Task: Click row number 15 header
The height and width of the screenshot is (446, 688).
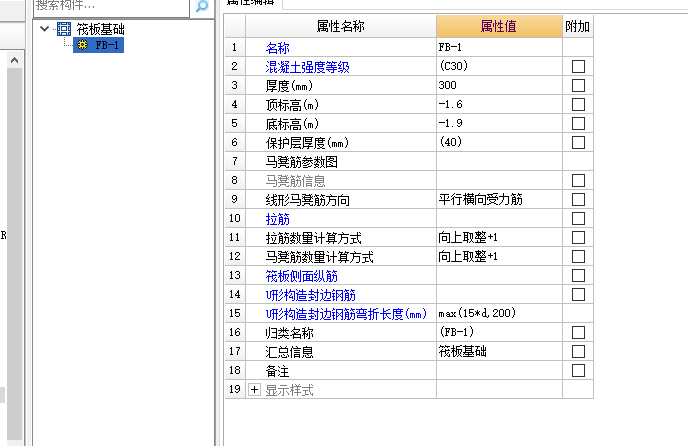Action: (235, 313)
